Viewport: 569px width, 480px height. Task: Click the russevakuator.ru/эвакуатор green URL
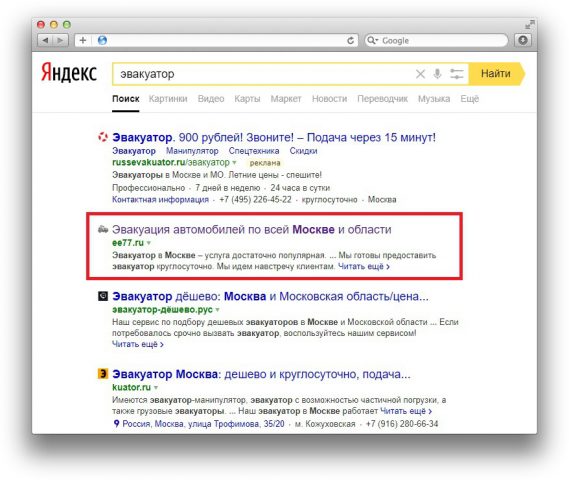pos(171,162)
